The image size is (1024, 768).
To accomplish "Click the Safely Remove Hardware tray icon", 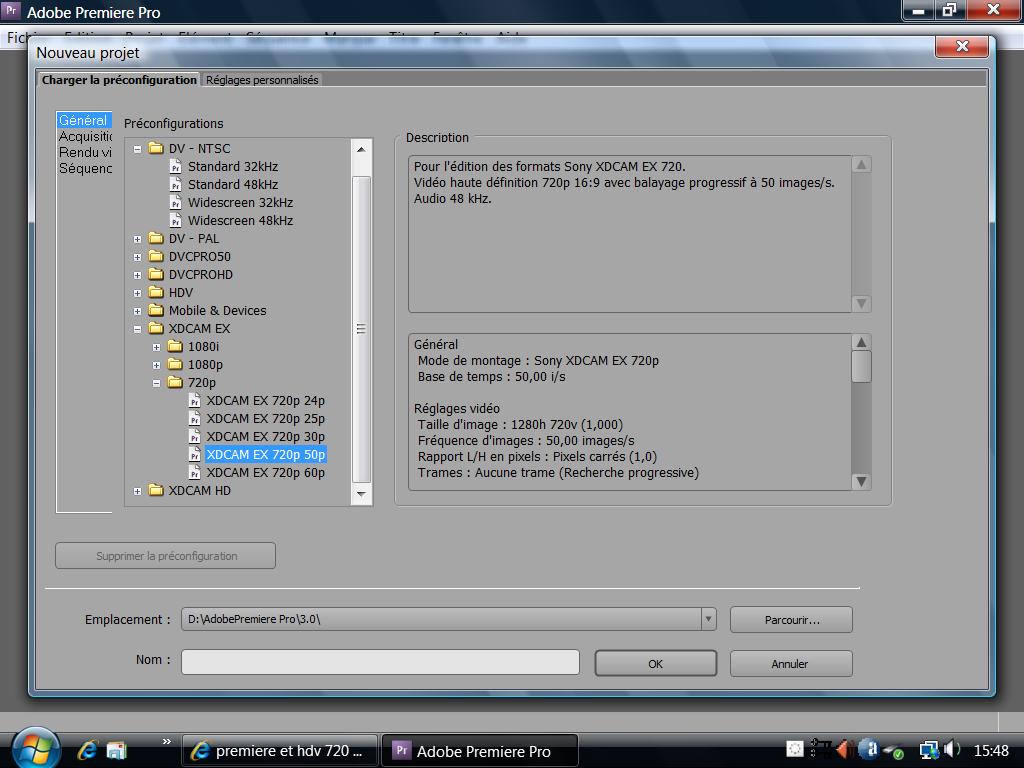I will click(893, 751).
